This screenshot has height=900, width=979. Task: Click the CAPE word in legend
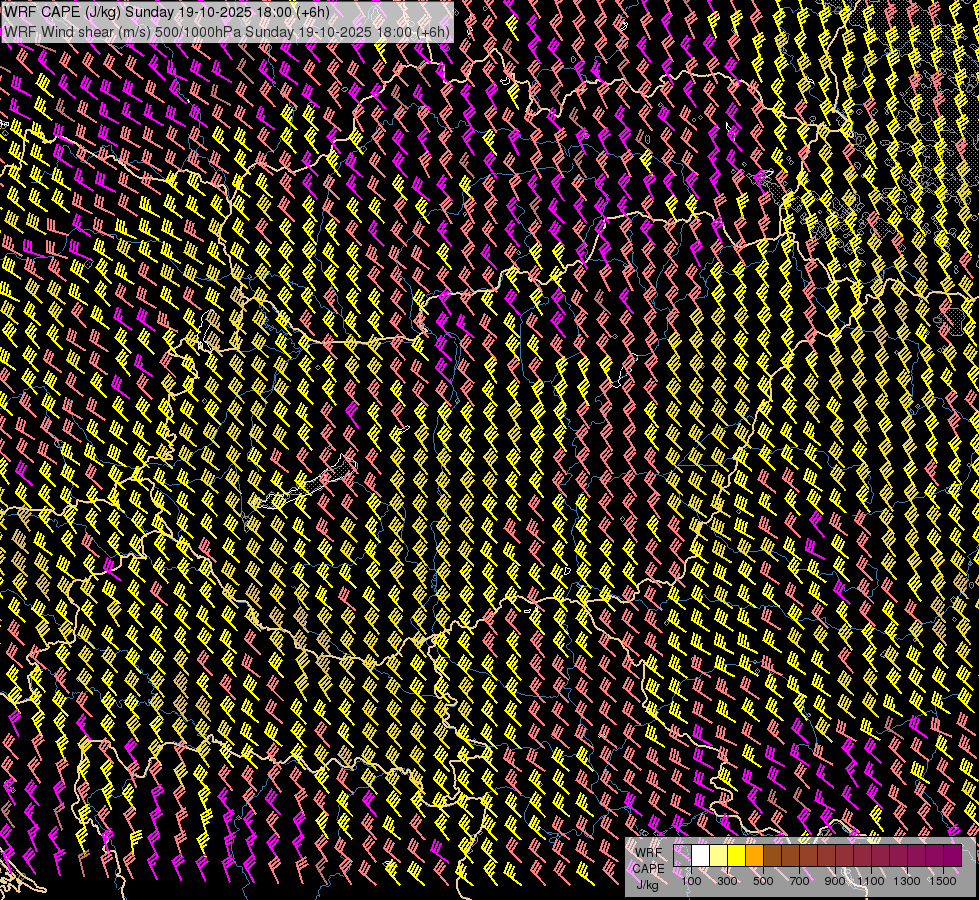[649, 869]
